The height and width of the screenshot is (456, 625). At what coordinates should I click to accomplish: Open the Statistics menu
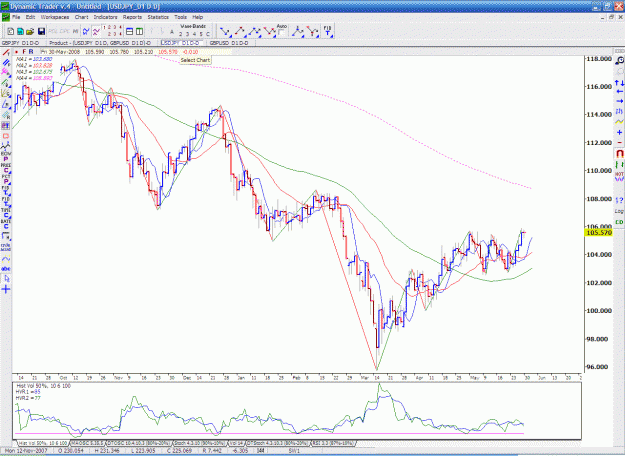(158, 17)
